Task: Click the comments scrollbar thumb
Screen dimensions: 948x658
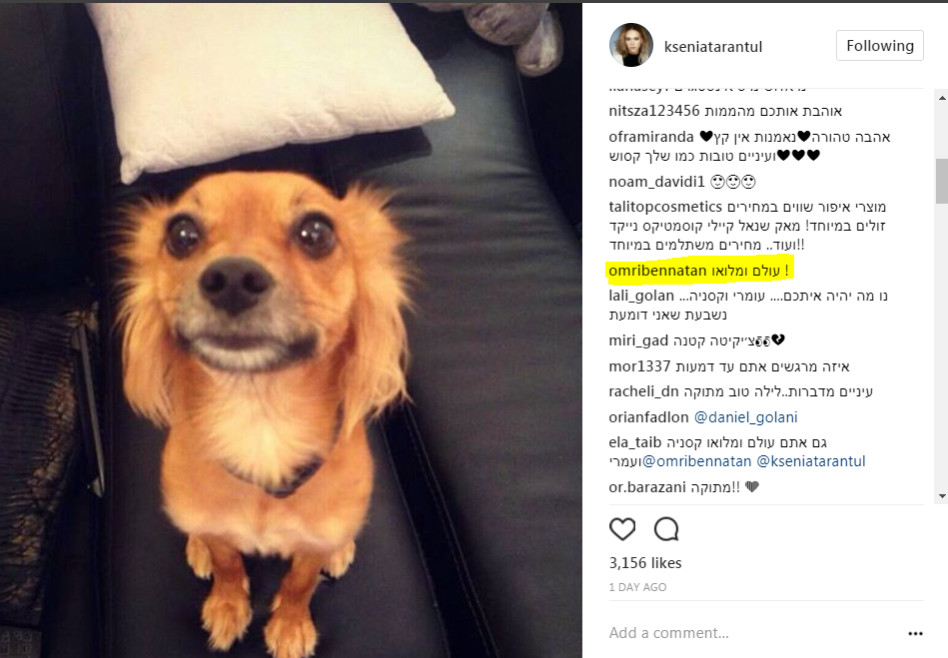Action: pos(942,181)
